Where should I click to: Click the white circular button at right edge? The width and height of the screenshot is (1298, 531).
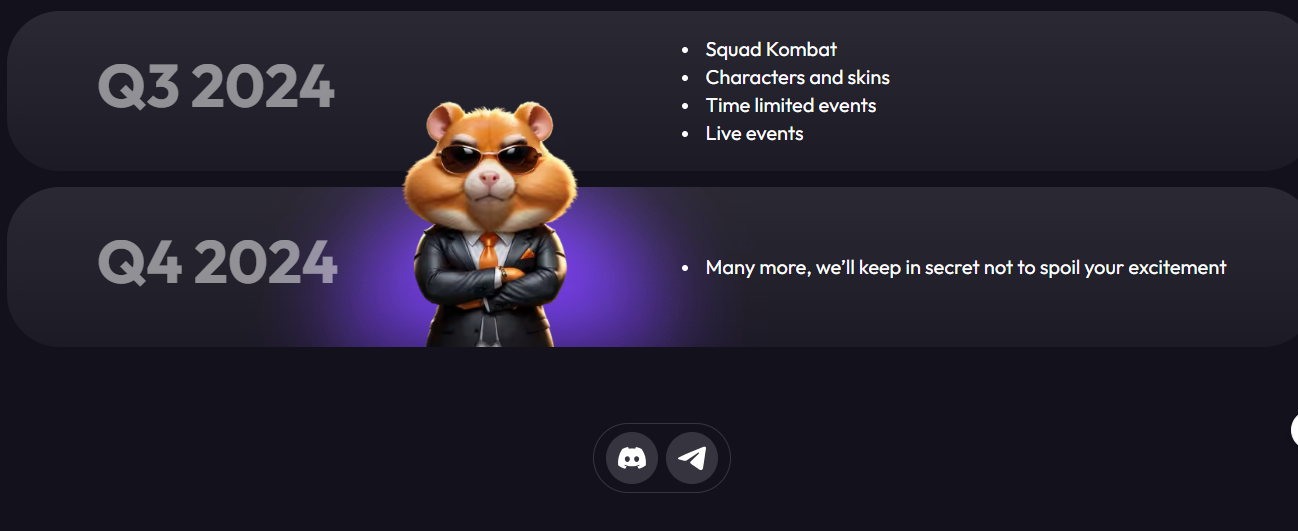1294,430
